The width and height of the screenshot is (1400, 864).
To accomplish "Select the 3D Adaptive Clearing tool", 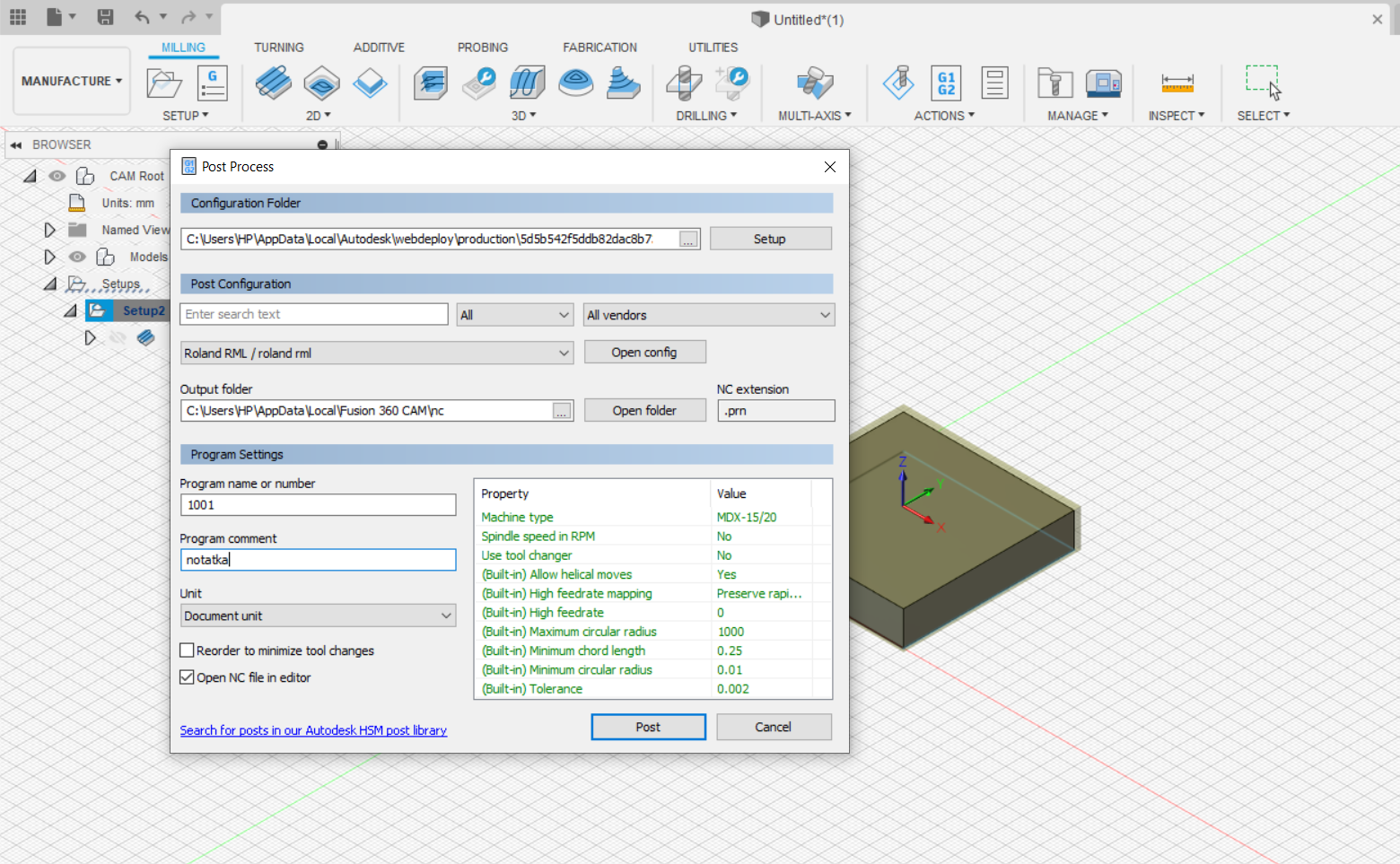I will (x=431, y=83).
